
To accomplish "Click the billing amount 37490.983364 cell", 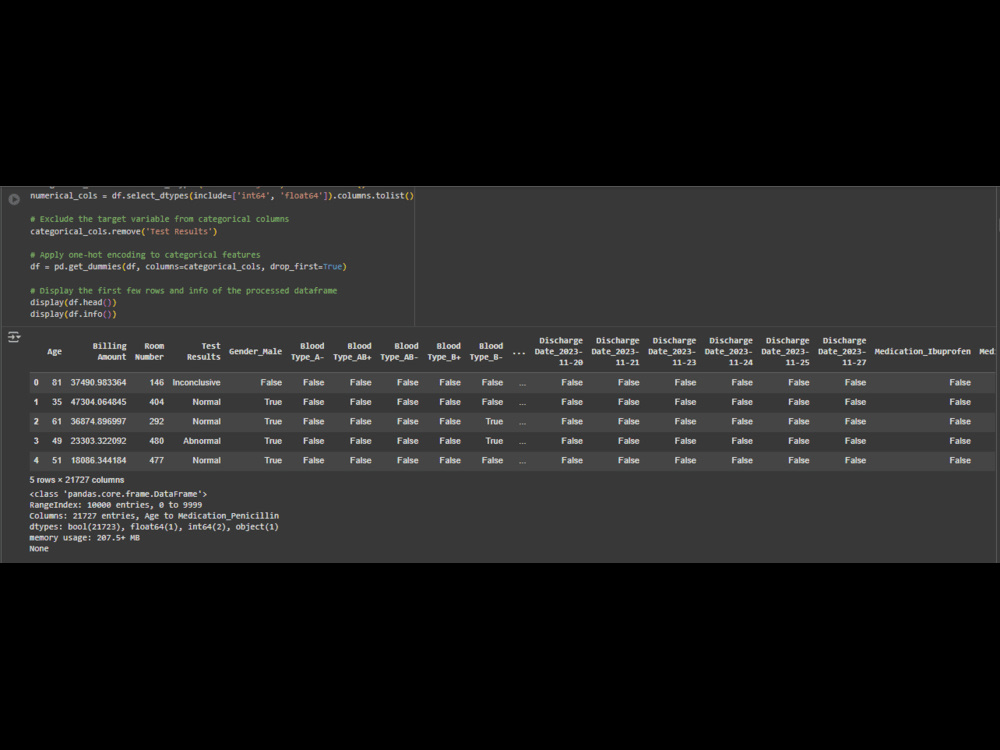I will click(98, 383).
